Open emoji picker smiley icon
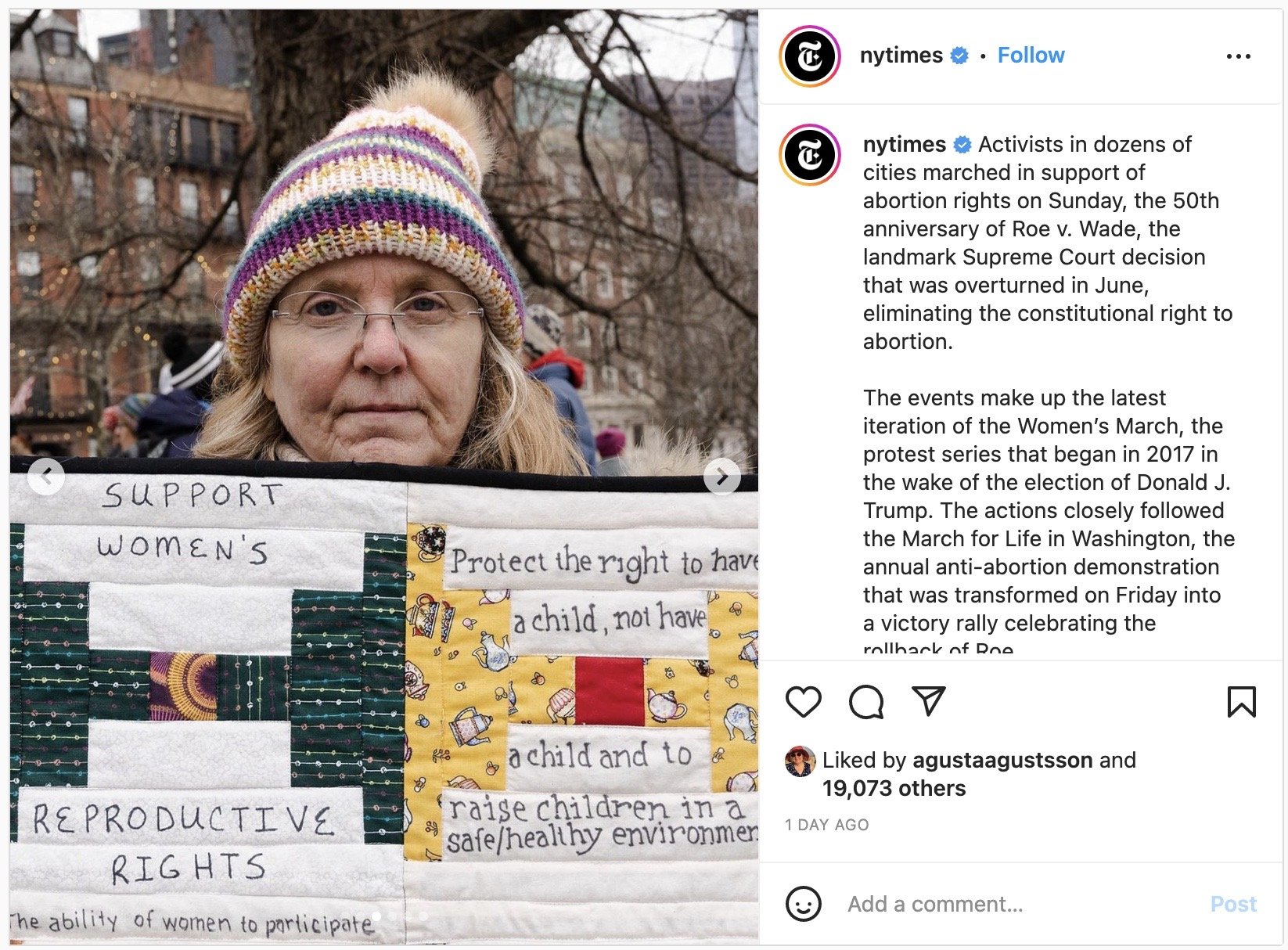 tap(803, 904)
